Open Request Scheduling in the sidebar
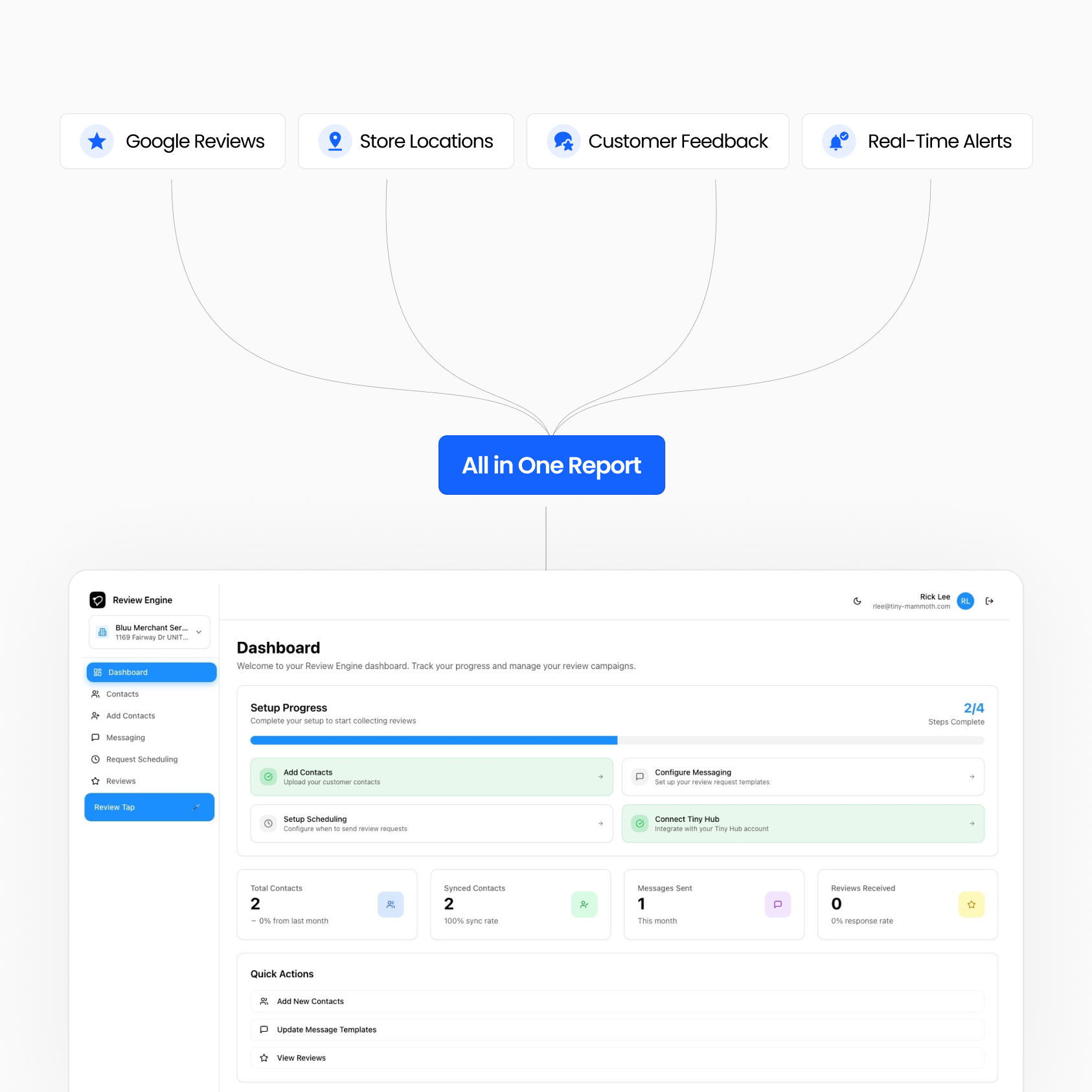The height and width of the screenshot is (1092, 1092). point(152,760)
